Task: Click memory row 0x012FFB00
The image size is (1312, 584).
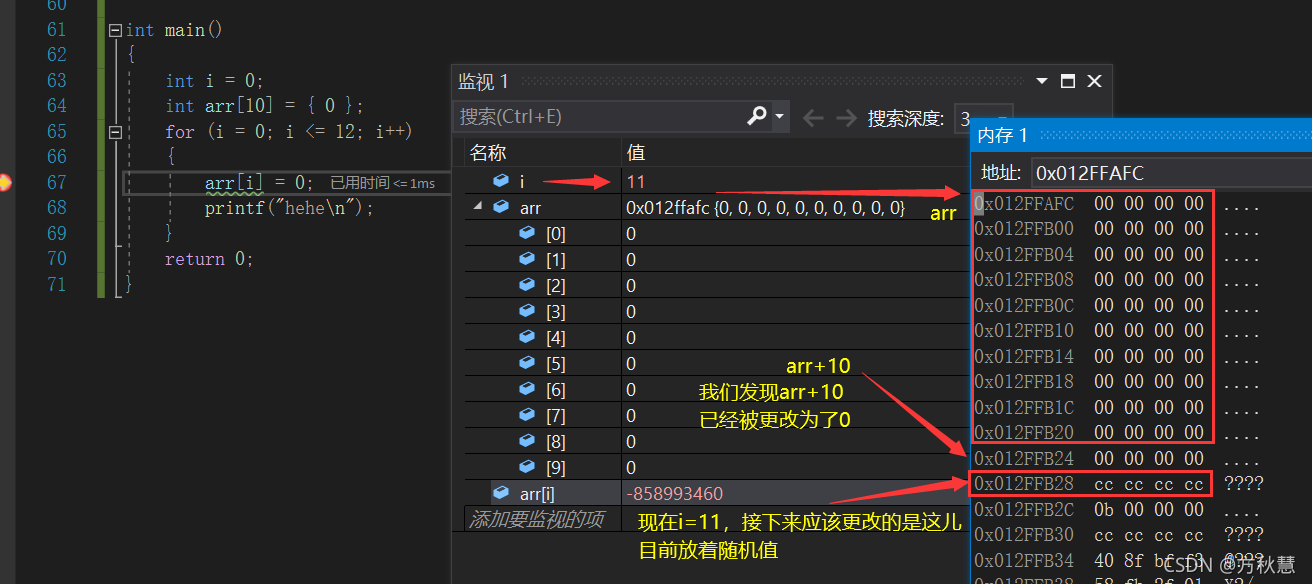Action: 1118,229
